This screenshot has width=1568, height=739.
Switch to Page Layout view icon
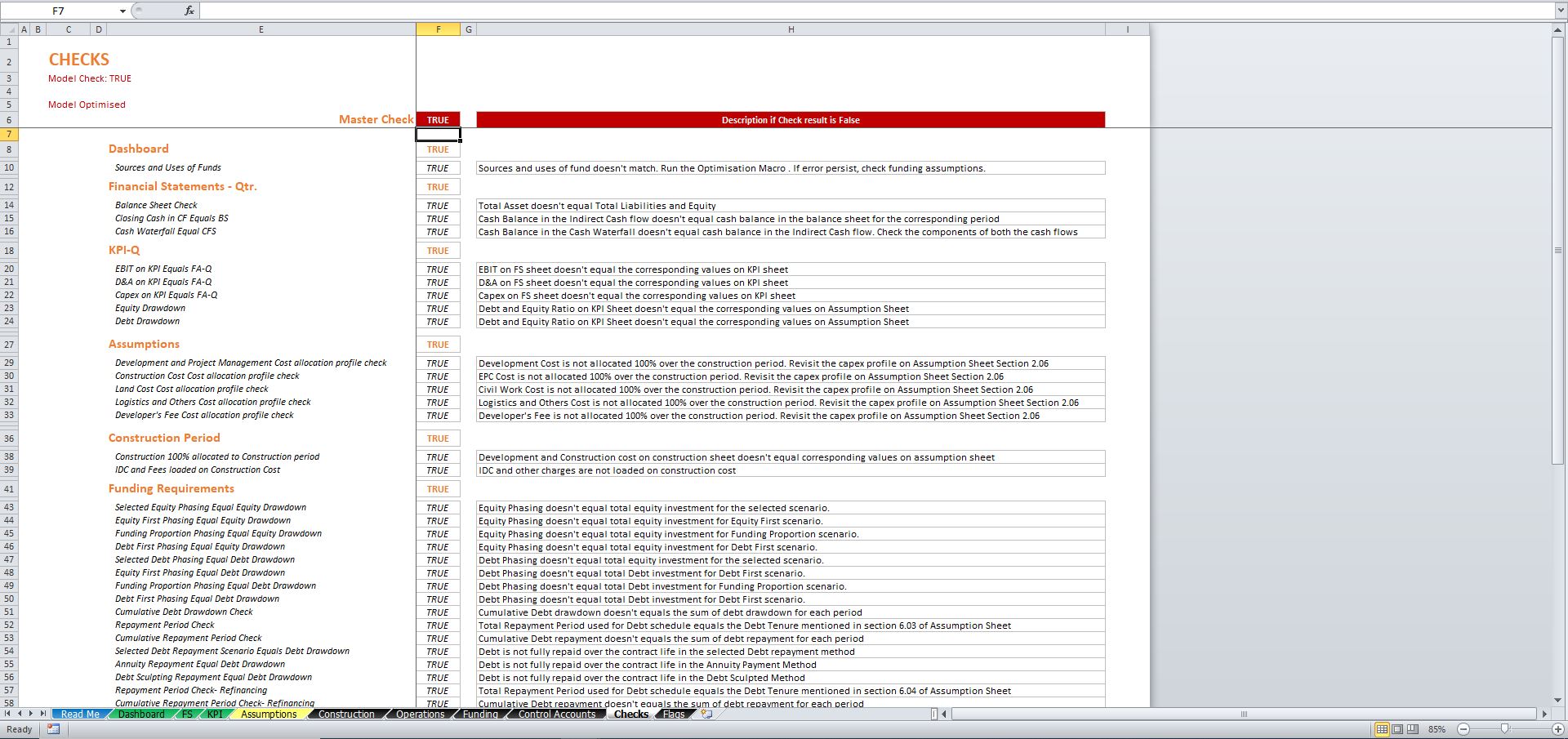[x=1397, y=729]
